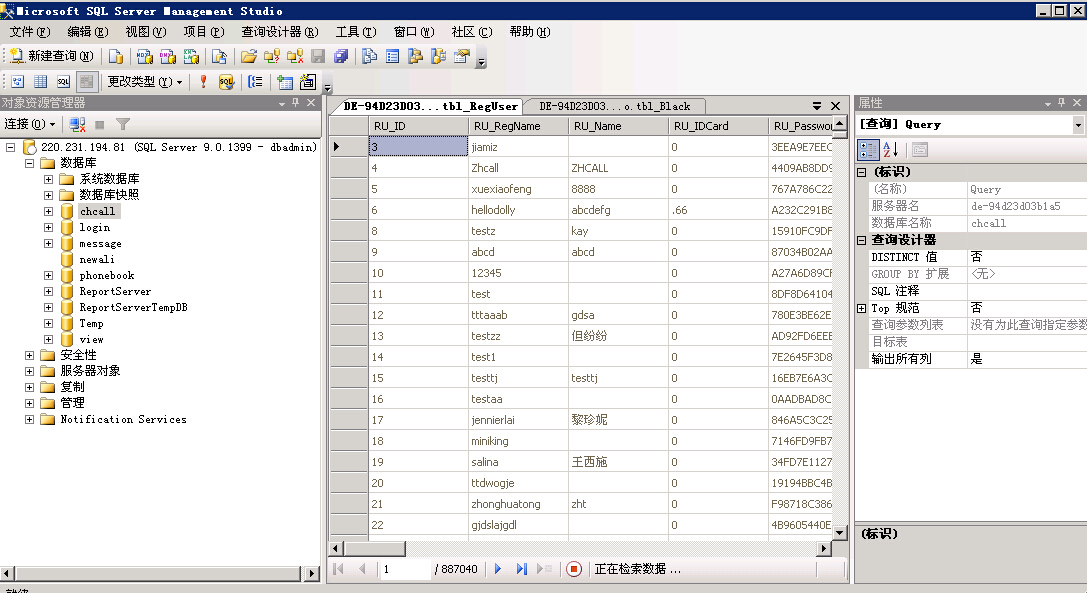Open the Template Explorer icon
Image resolution: width=1087 pixels, height=593 pixels.
[438, 56]
